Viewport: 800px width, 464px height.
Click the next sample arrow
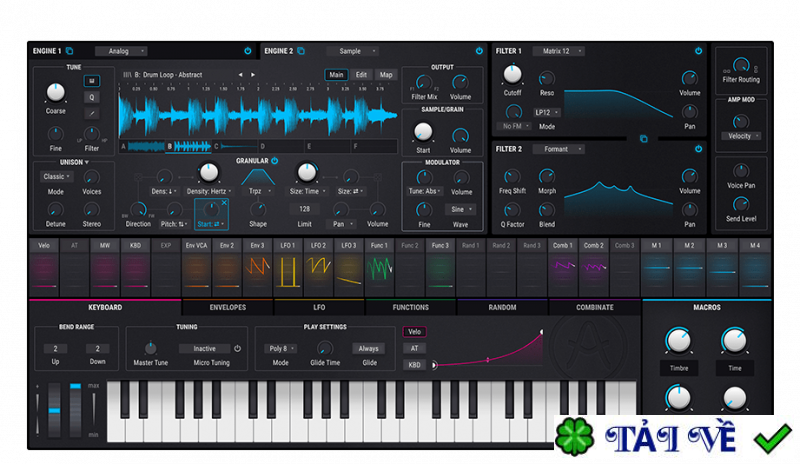[253, 75]
